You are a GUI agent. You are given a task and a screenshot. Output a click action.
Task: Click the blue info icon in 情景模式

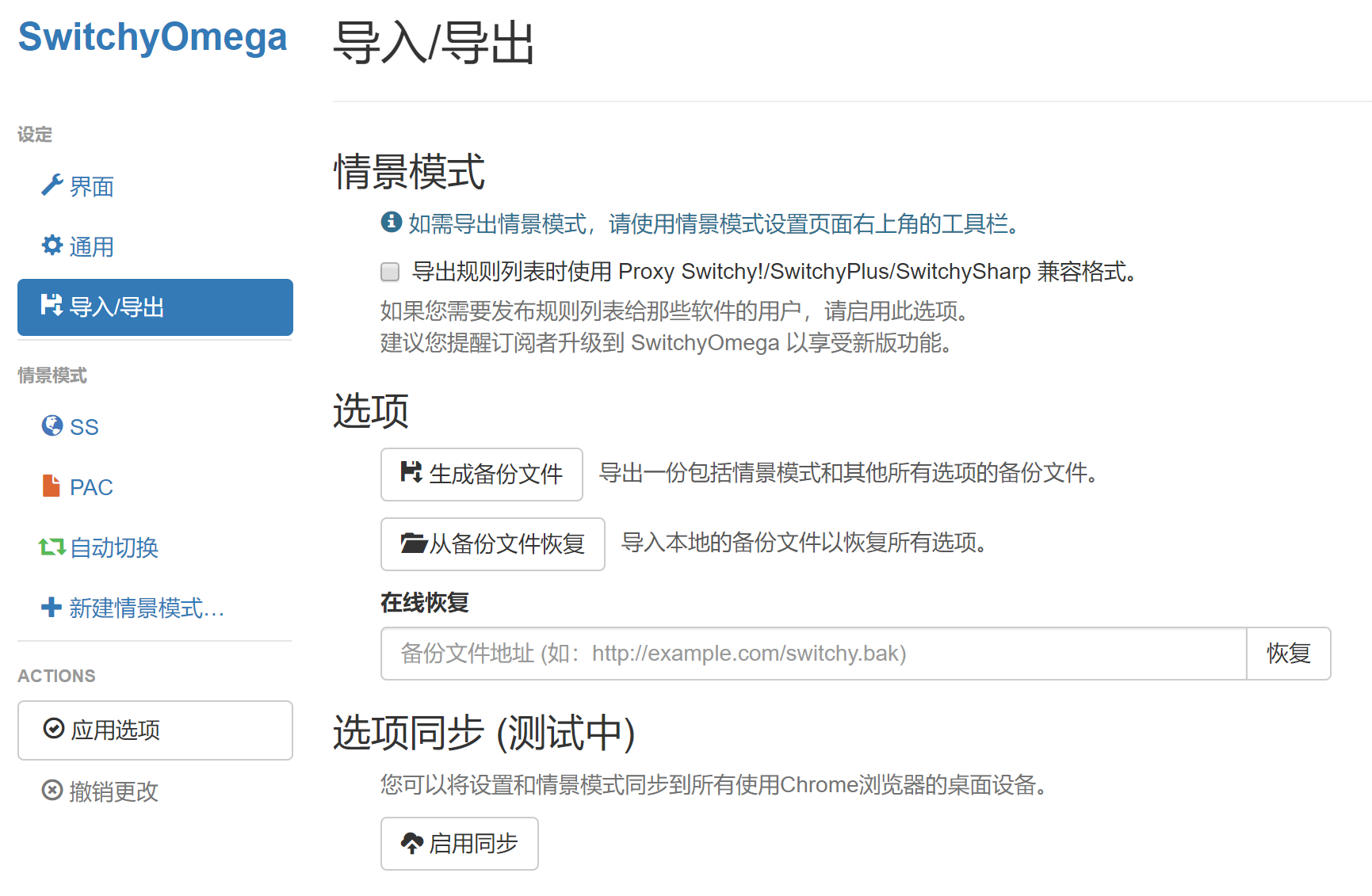point(392,223)
